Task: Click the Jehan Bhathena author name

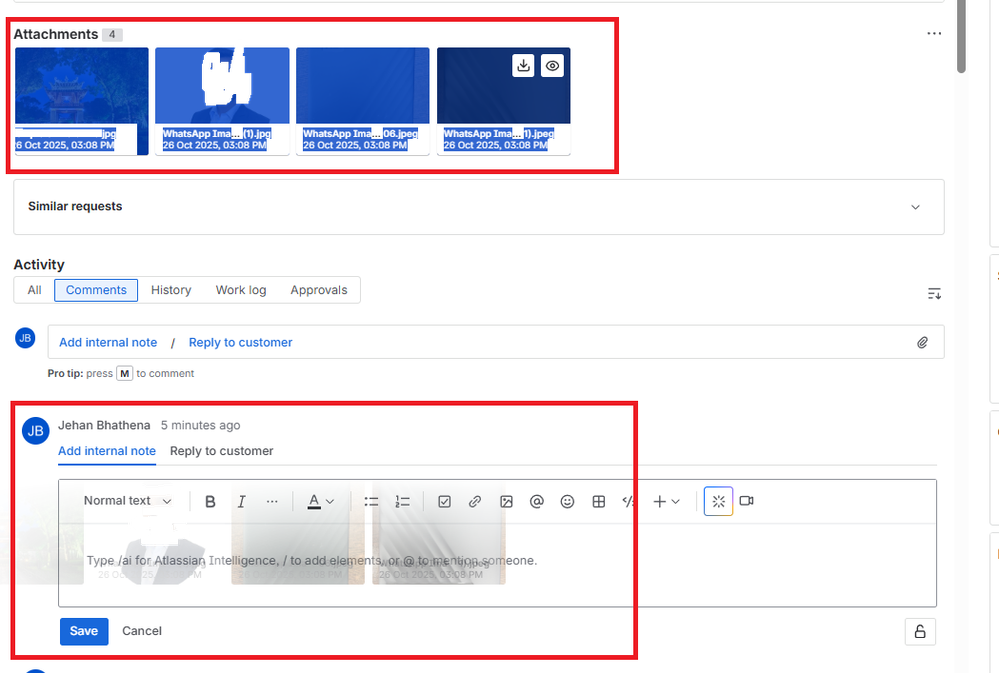Action: click(x=104, y=425)
